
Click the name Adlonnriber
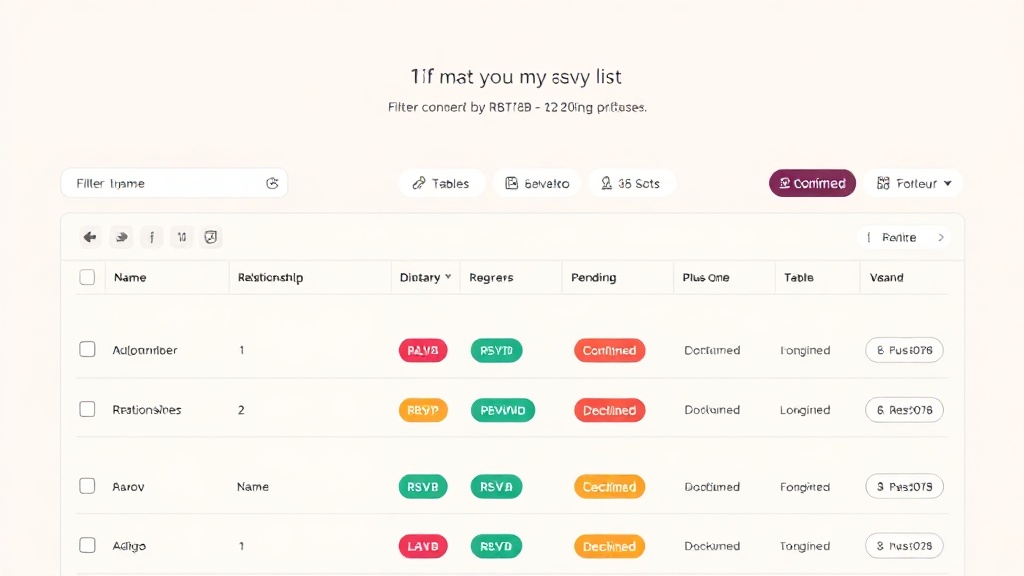coord(145,350)
